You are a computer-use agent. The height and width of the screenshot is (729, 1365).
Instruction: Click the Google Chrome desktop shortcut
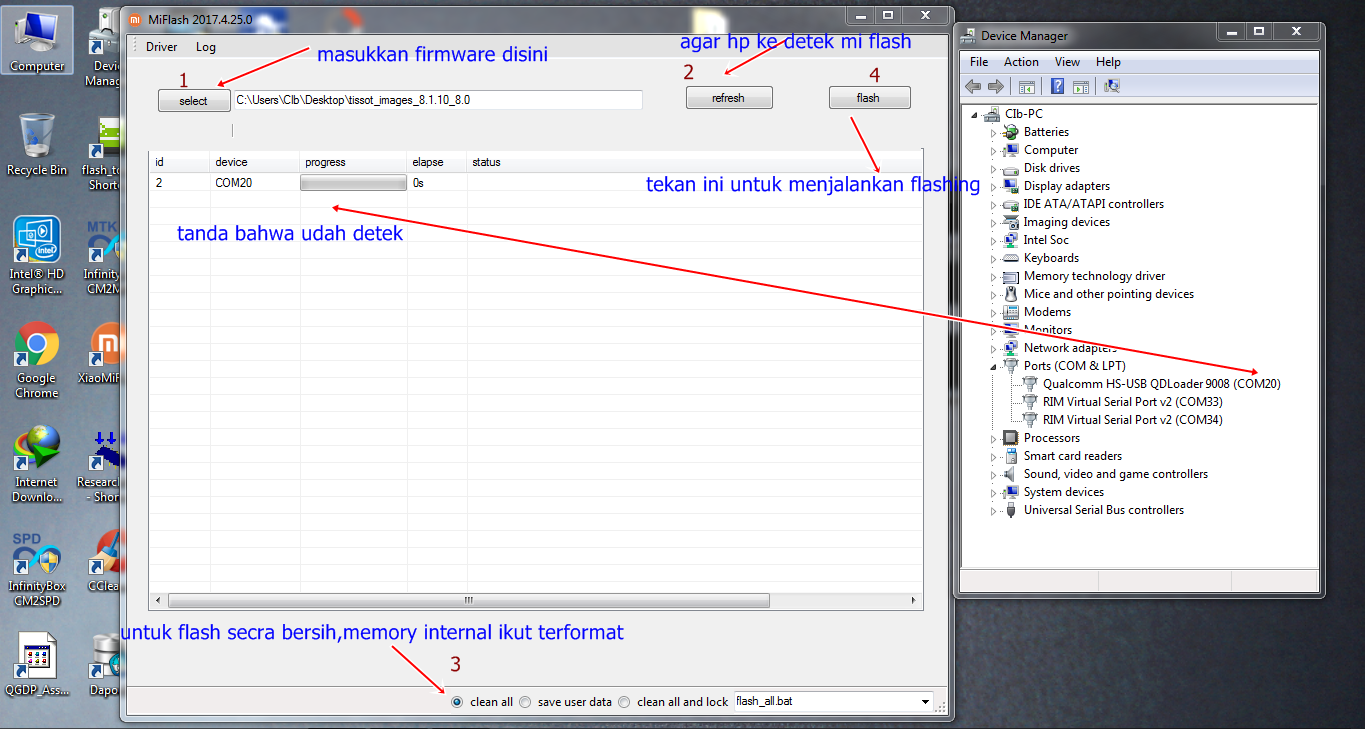click(x=37, y=361)
